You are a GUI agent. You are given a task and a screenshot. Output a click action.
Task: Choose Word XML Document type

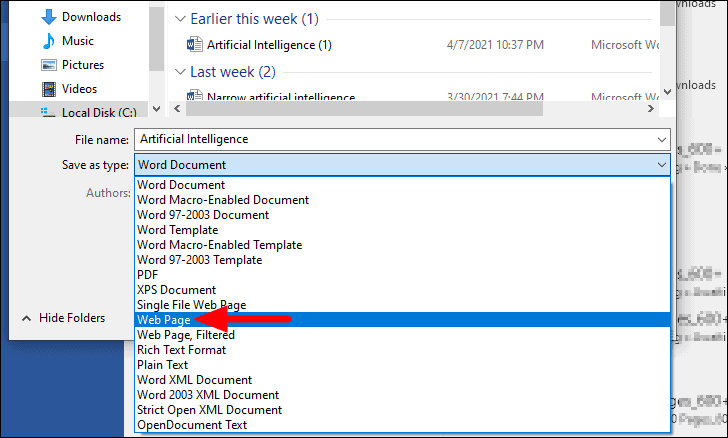pos(402,380)
